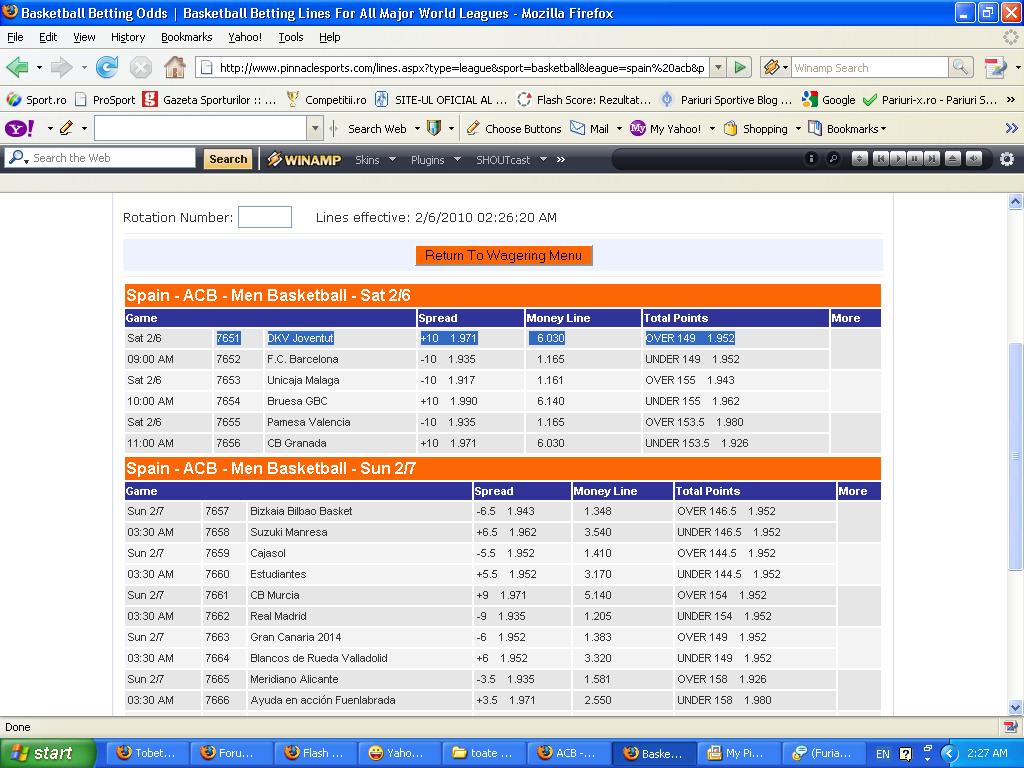
Task: Open the Competitii.ro bookmark
Action: pyautogui.click(x=326, y=100)
